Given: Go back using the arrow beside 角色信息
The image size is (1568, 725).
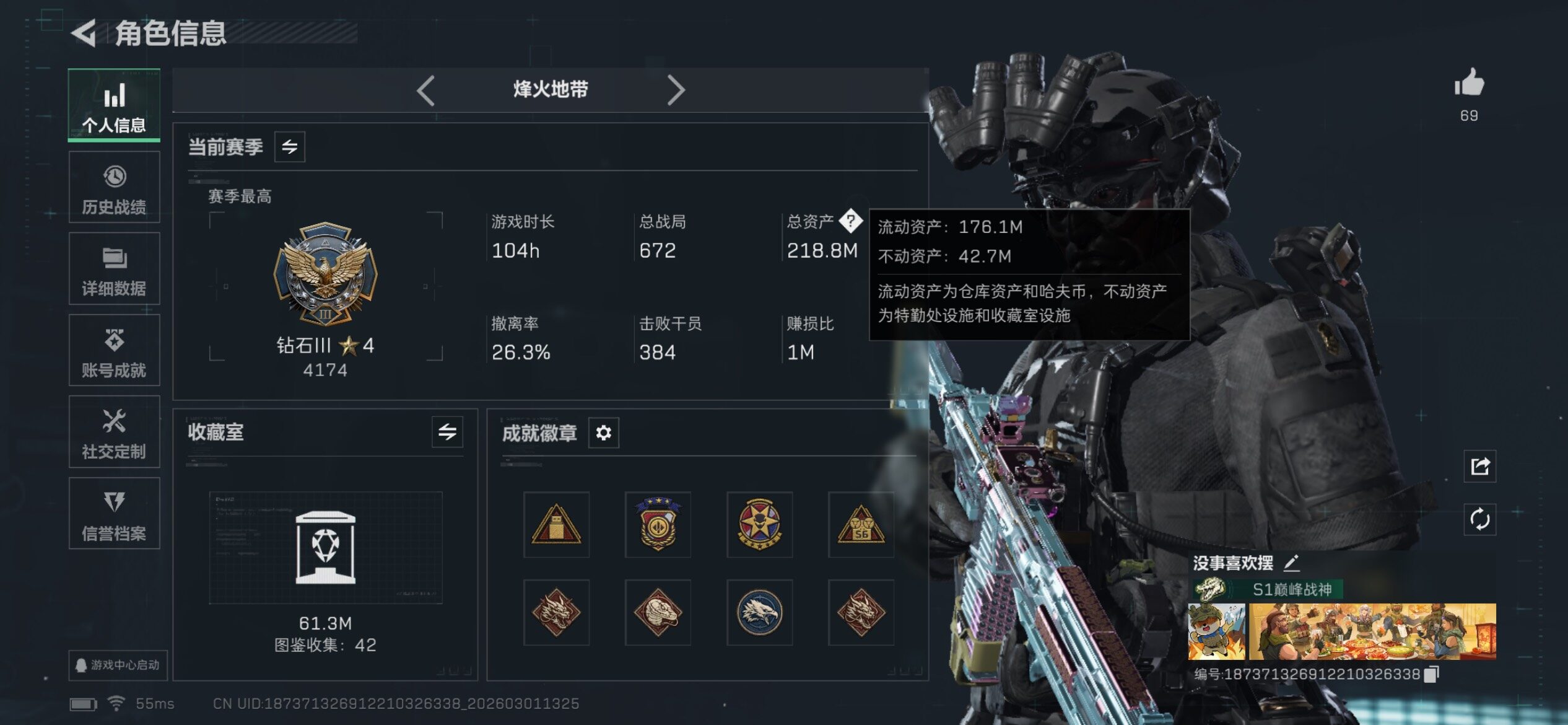Looking at the screenshot, I should click(84, 33).
